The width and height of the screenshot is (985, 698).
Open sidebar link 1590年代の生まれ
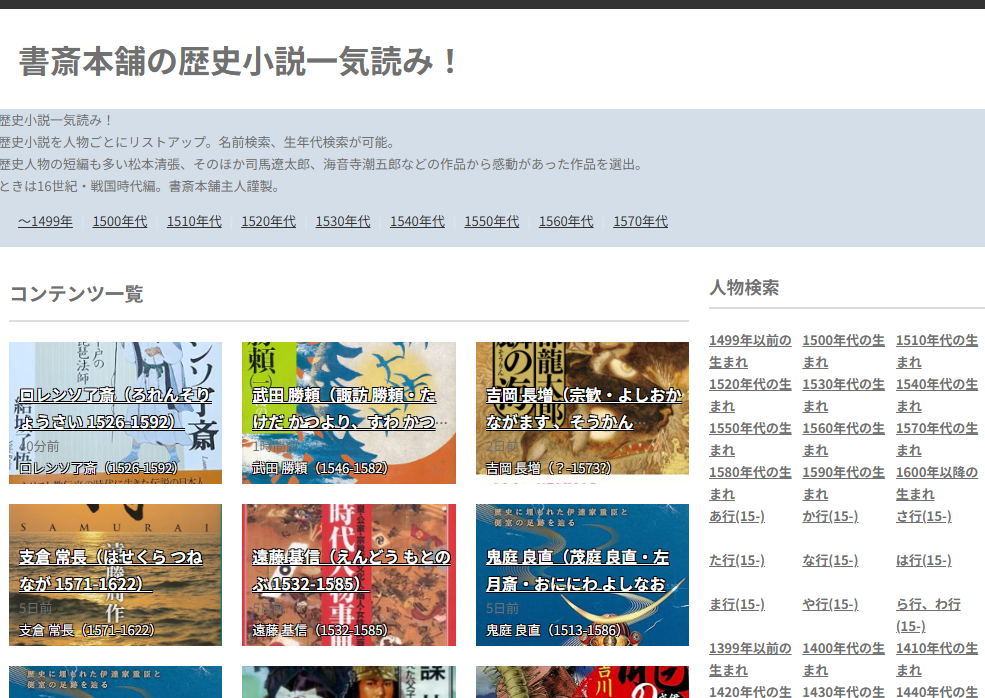point(843,483)
